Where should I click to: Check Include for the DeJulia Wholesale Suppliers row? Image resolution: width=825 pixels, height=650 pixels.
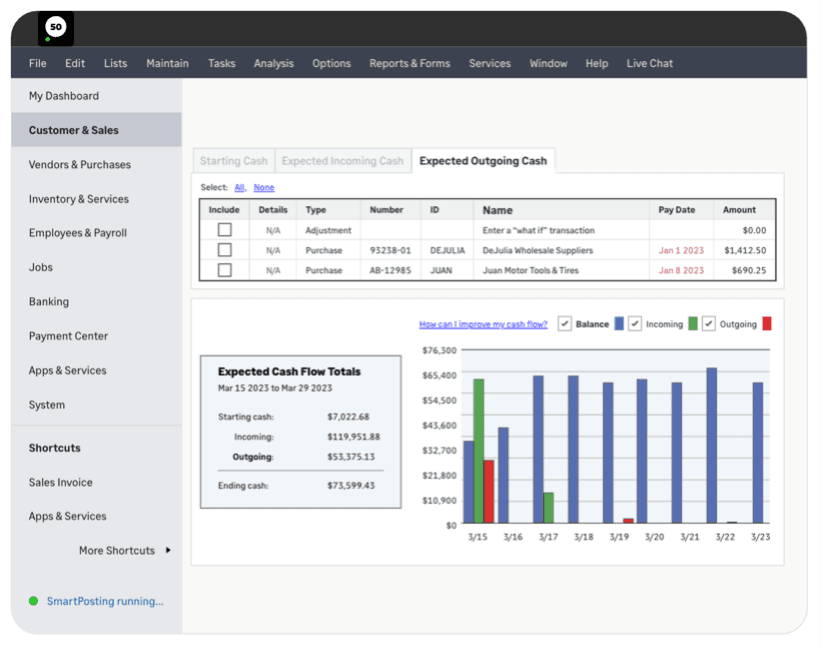point(224,250)
